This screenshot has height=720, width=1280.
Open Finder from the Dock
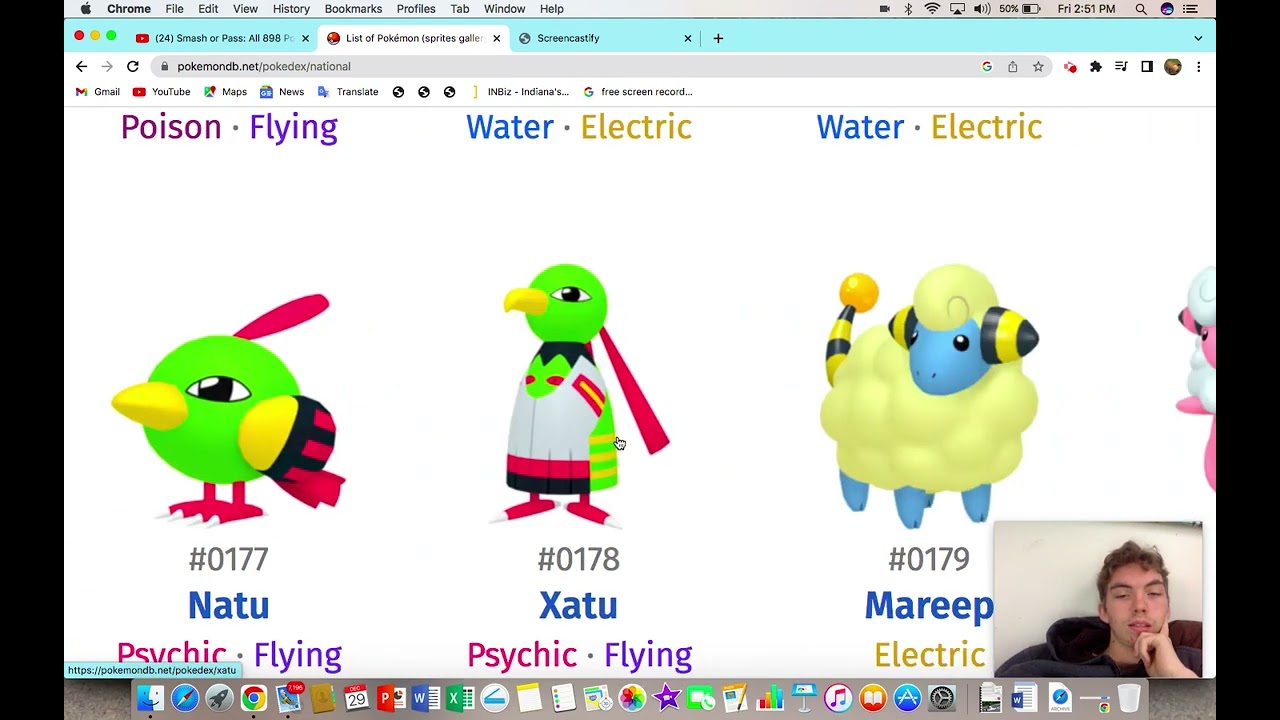click(x=151, y=698)
